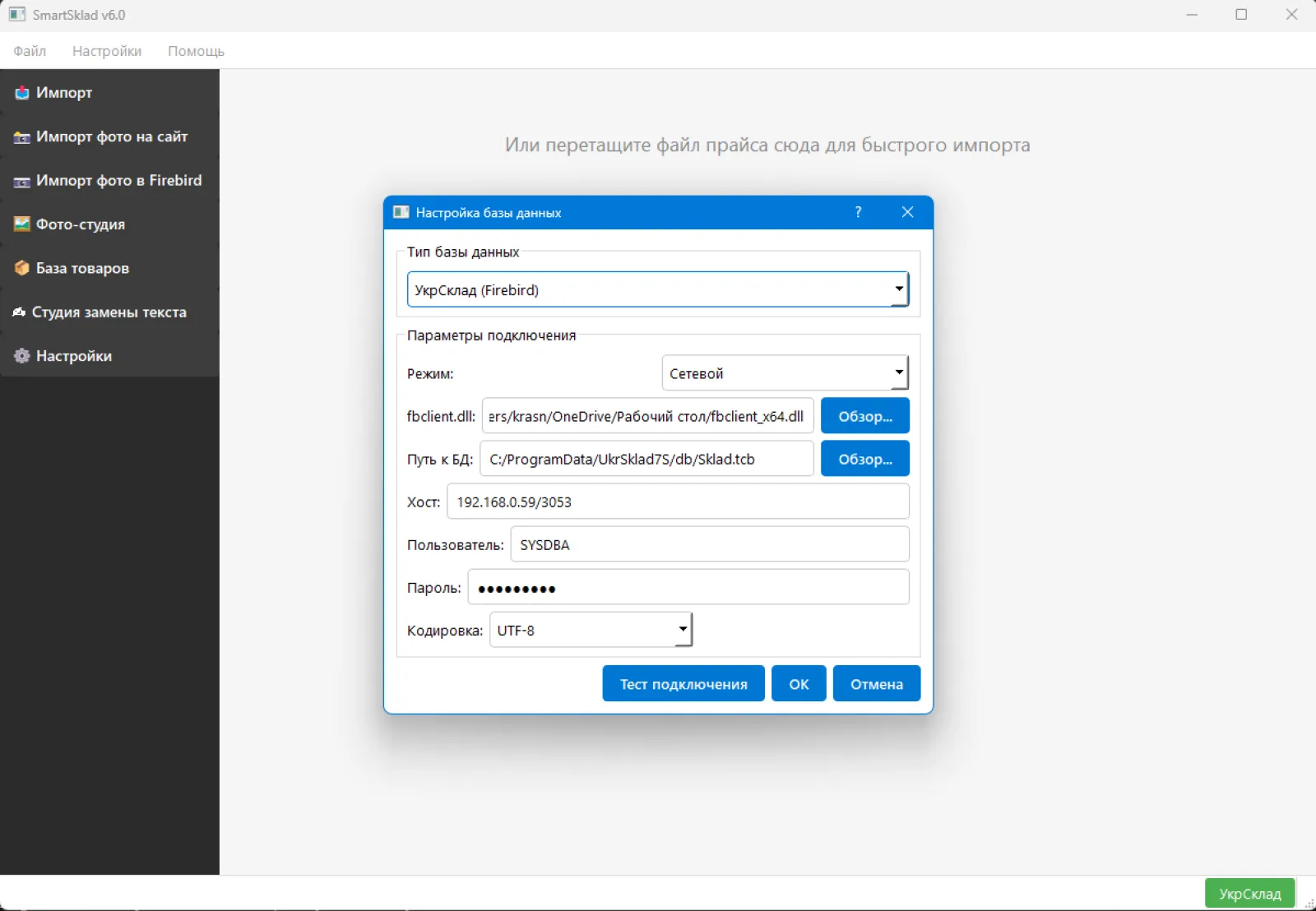Click the Тип базы данных group title

point(463,252)
